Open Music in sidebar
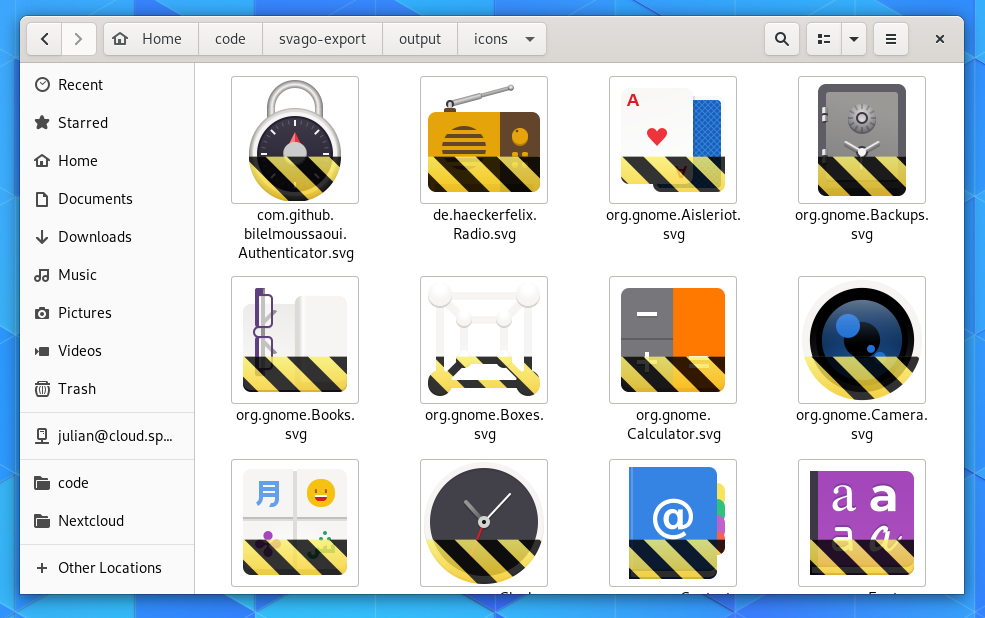 coord(107,275)
